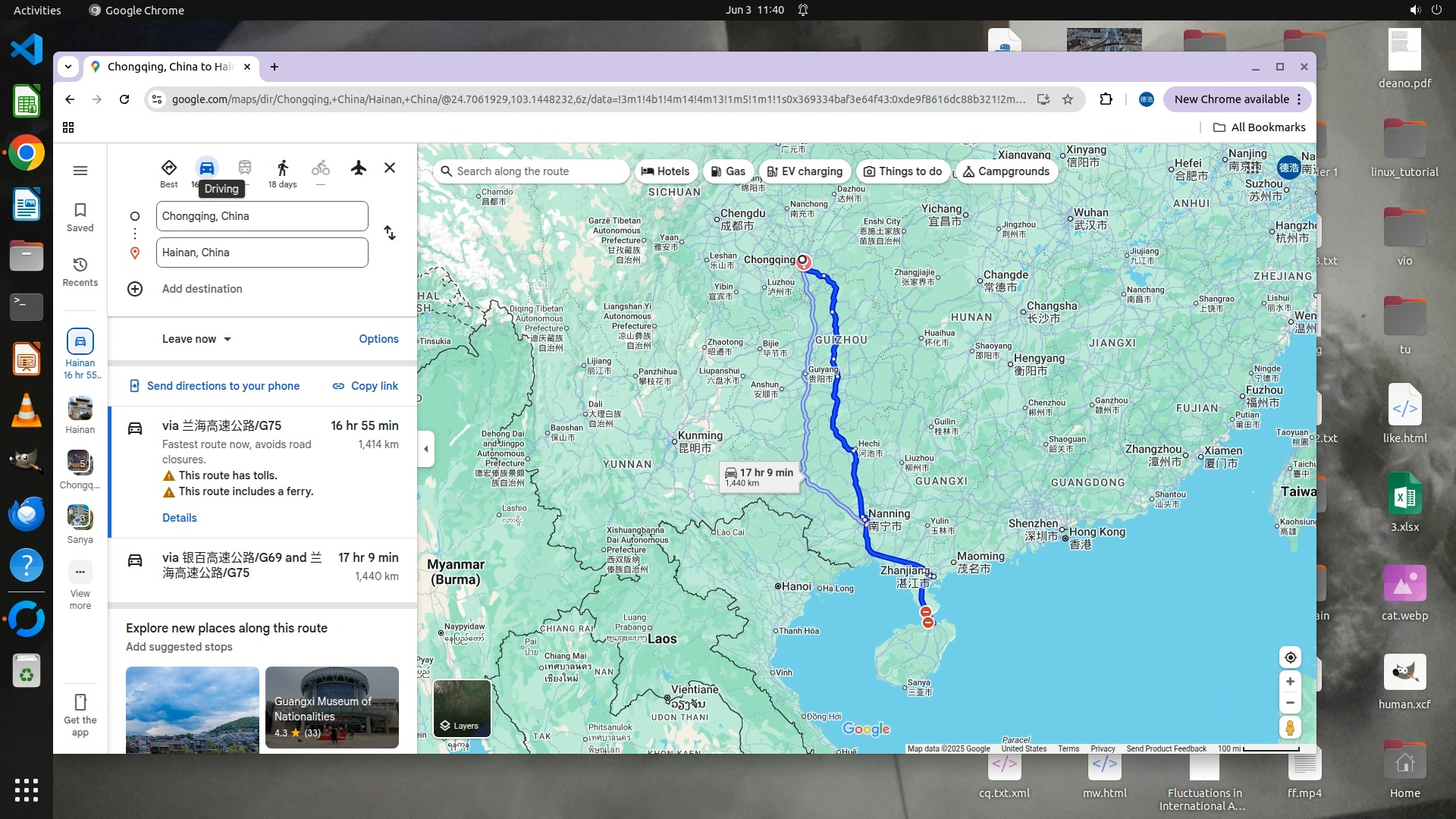1456x819 pixels.
Task: Click the Copy link link
Action: point(365,386)
